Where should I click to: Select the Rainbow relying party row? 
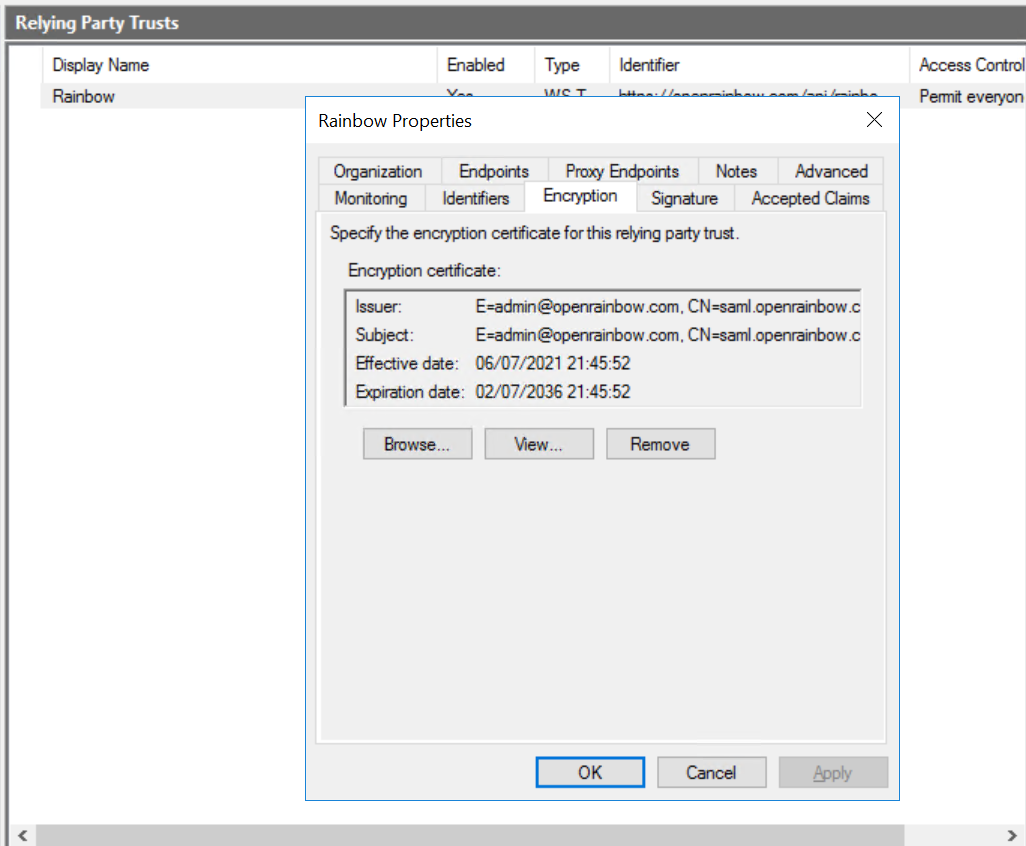point(84,97)
